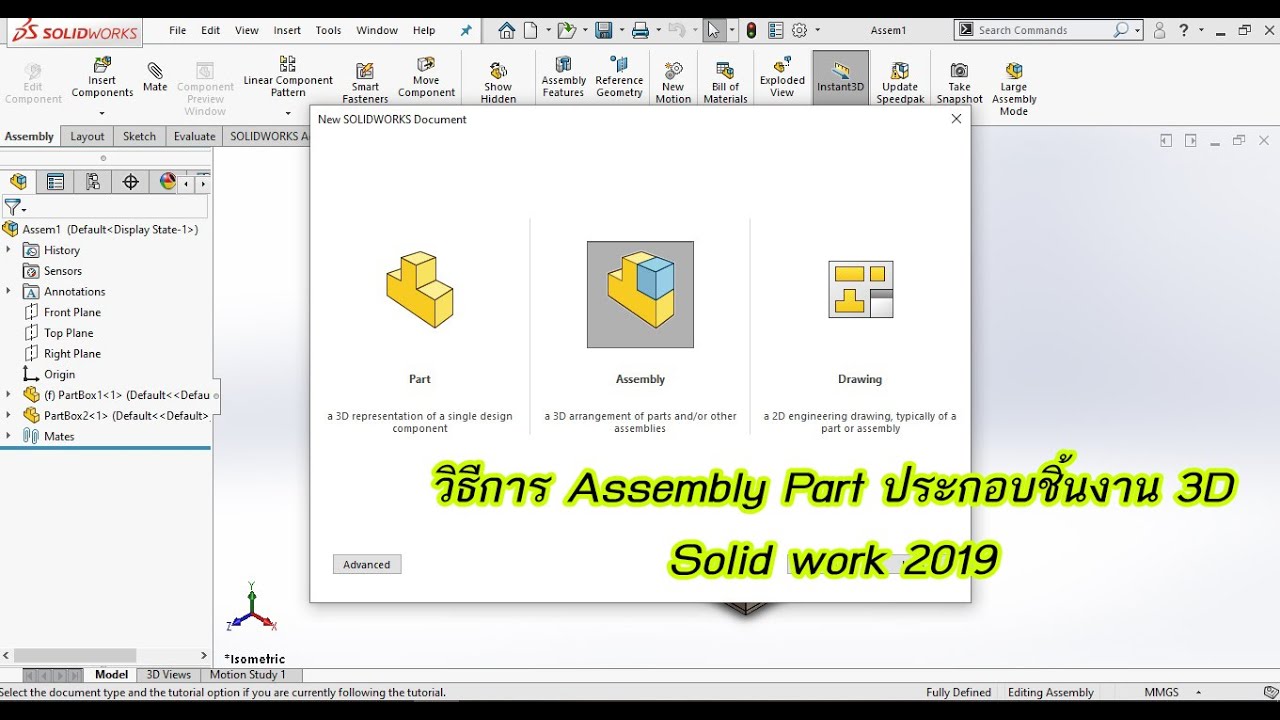Viewport: 1280px width, 720px height.
Task: Open the FeatureManager design tree tab
Action: click(x=18, y=181)
